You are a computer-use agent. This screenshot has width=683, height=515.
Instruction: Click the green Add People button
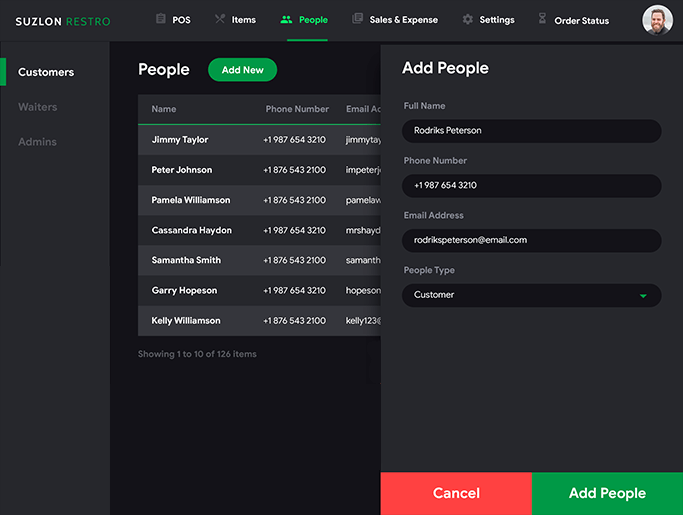[607, 493]
